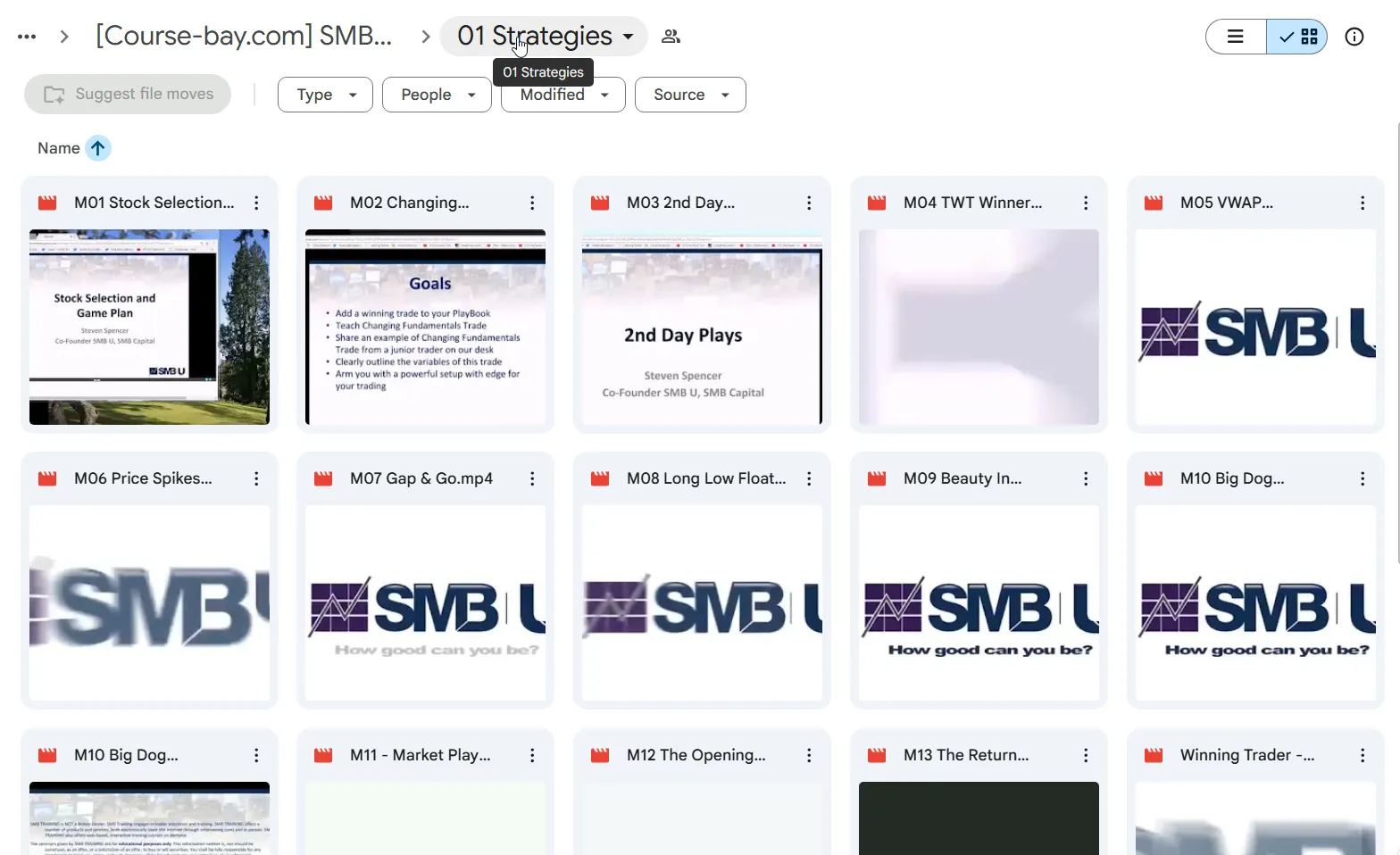Open more actions for M12 The Opening
The height and width of the screenshot is (855, 1400).
pyautogui.click(x=809, y=756)
